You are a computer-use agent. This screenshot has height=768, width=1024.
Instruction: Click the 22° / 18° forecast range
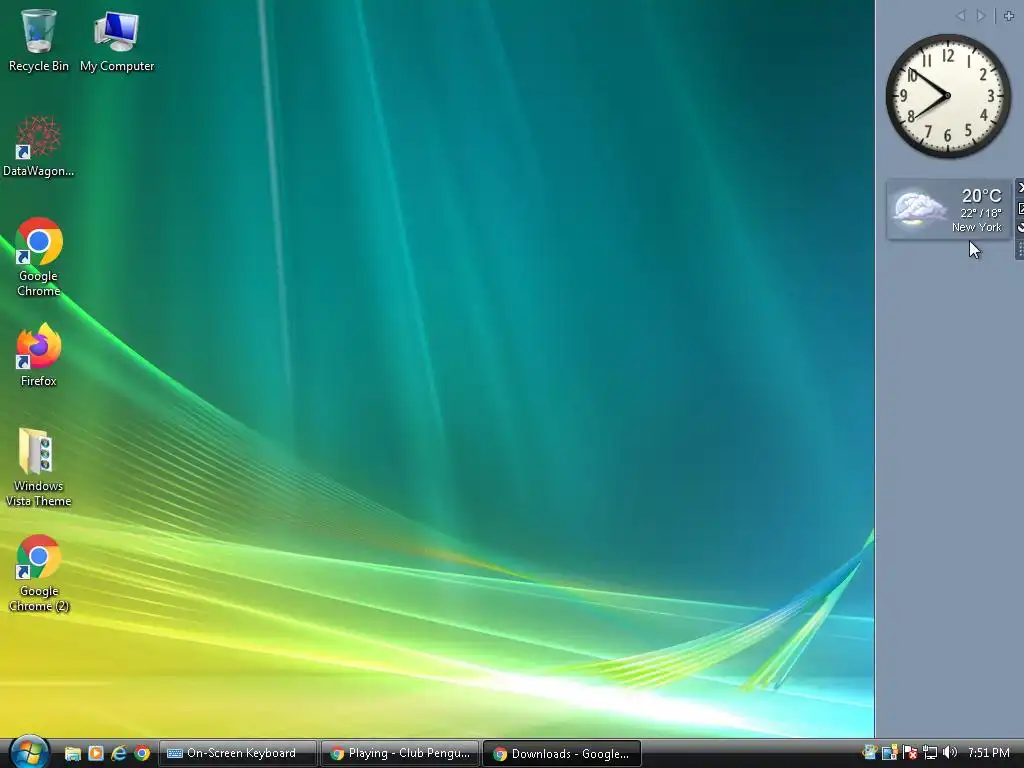click(x=980, y=213)
